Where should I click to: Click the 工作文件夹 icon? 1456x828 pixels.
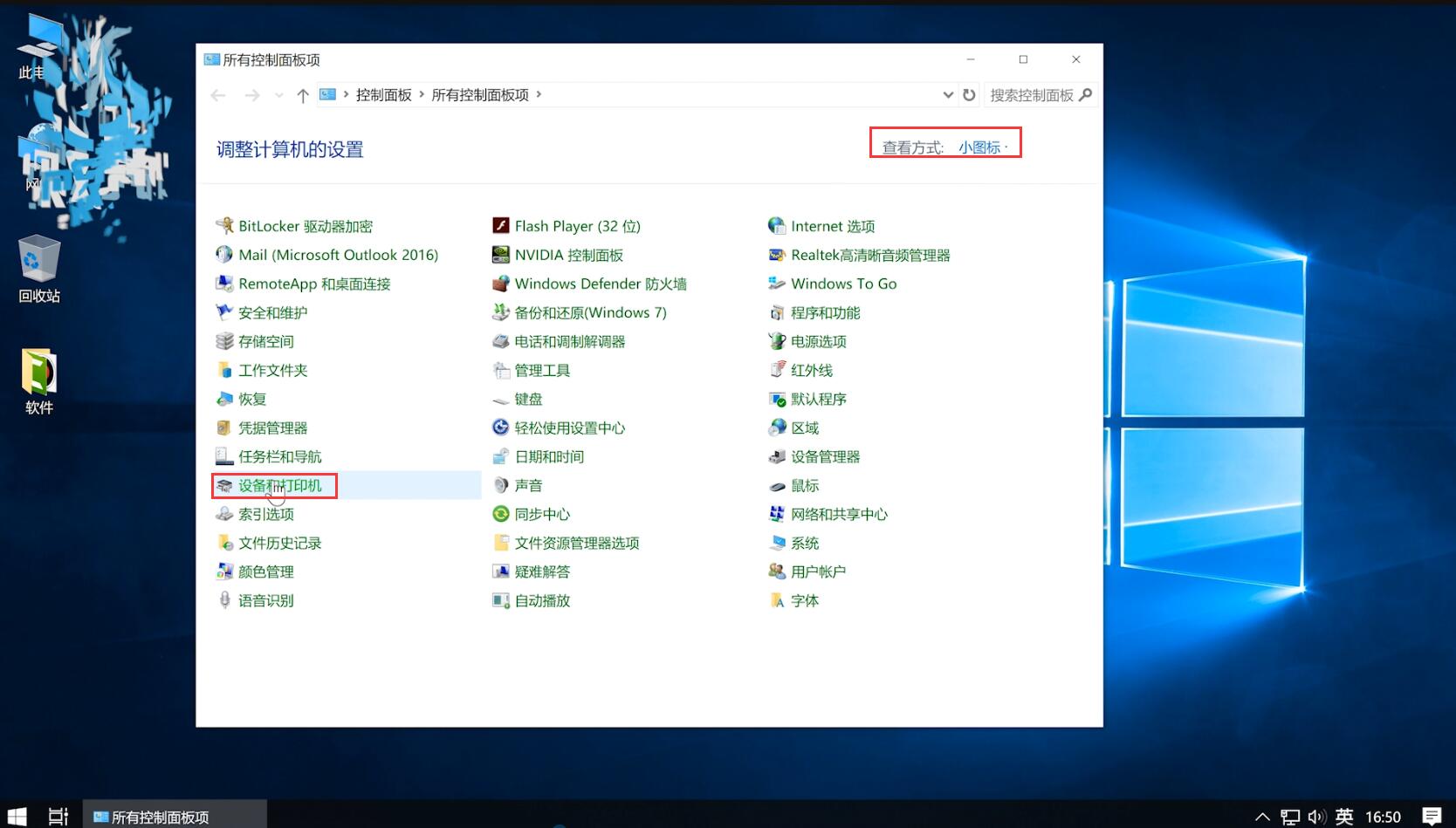click(224, 370)
